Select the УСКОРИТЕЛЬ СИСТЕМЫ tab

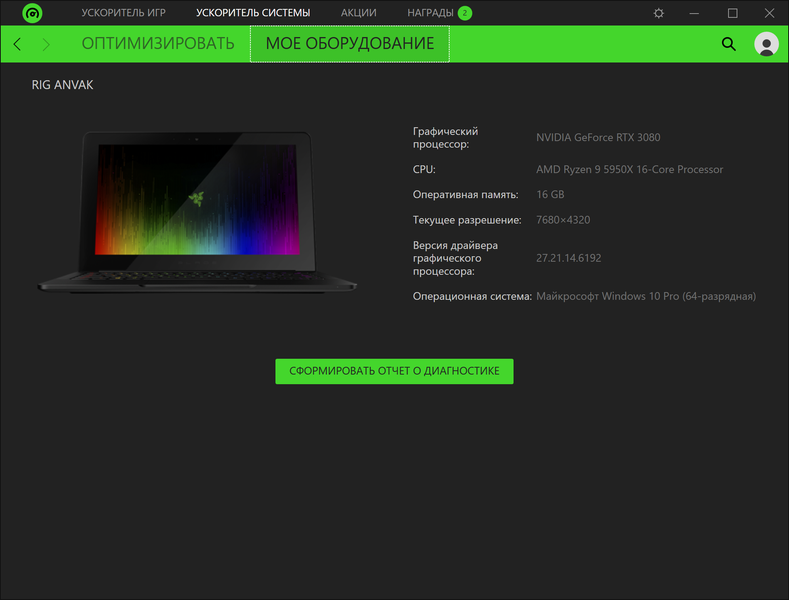tap(253, 13)
